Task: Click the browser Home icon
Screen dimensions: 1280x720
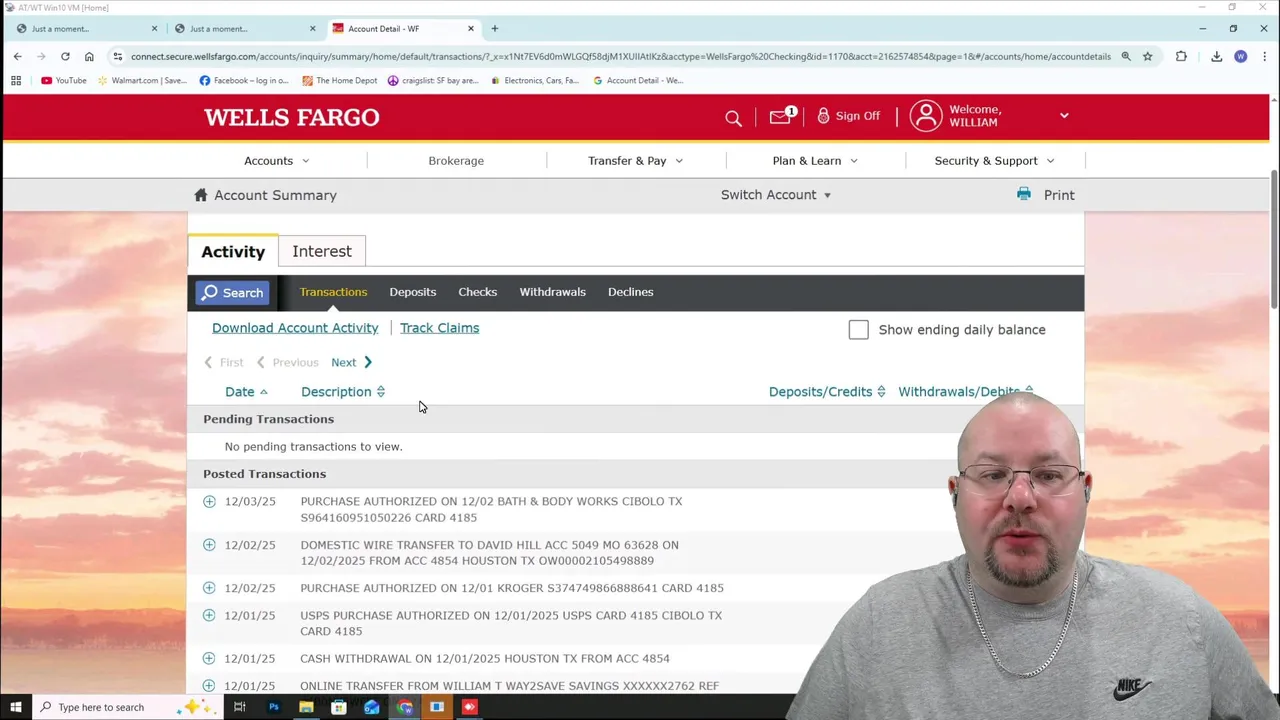Action: click(89, 56)
